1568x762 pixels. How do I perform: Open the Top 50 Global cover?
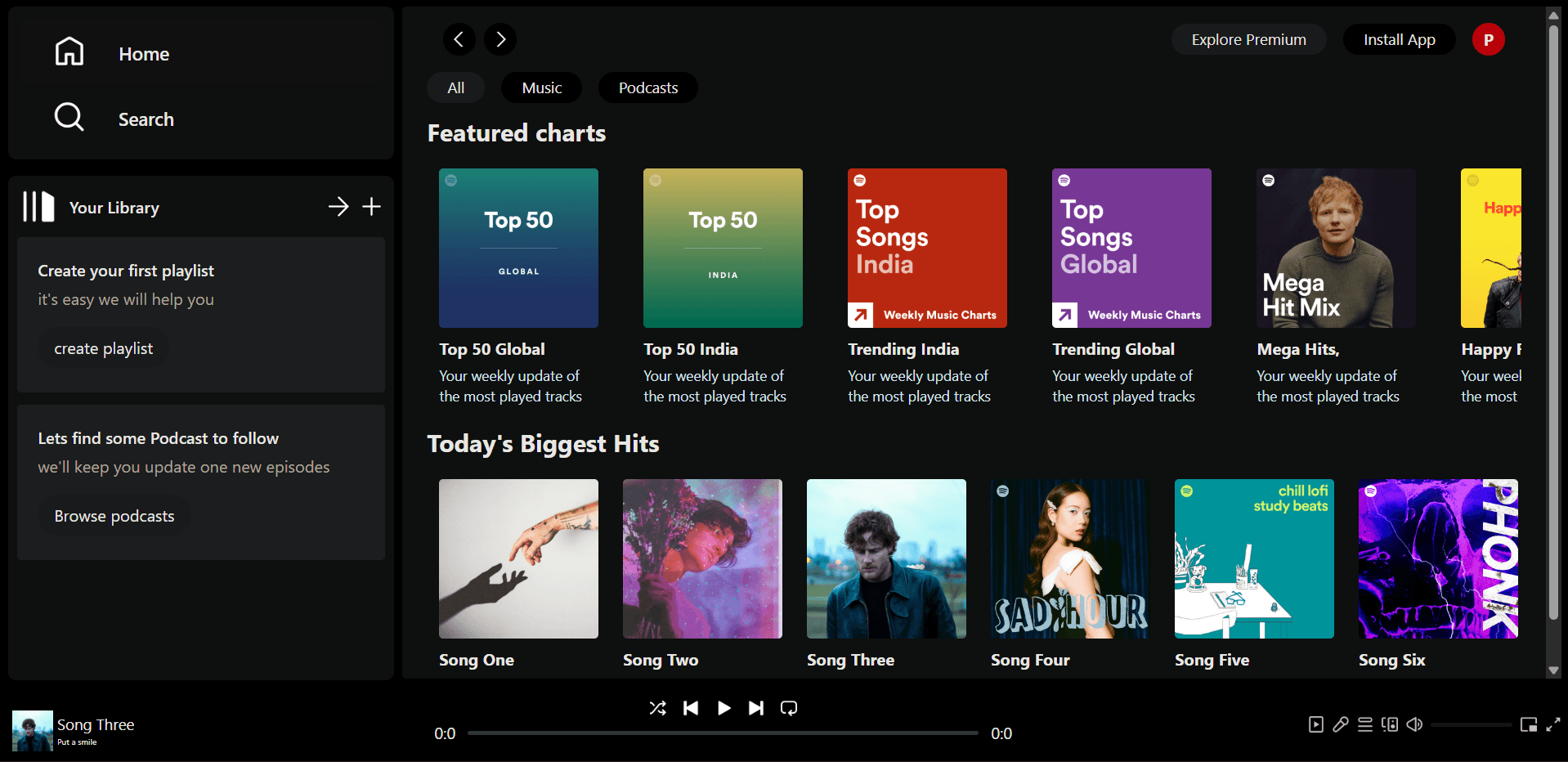point(518,248)
